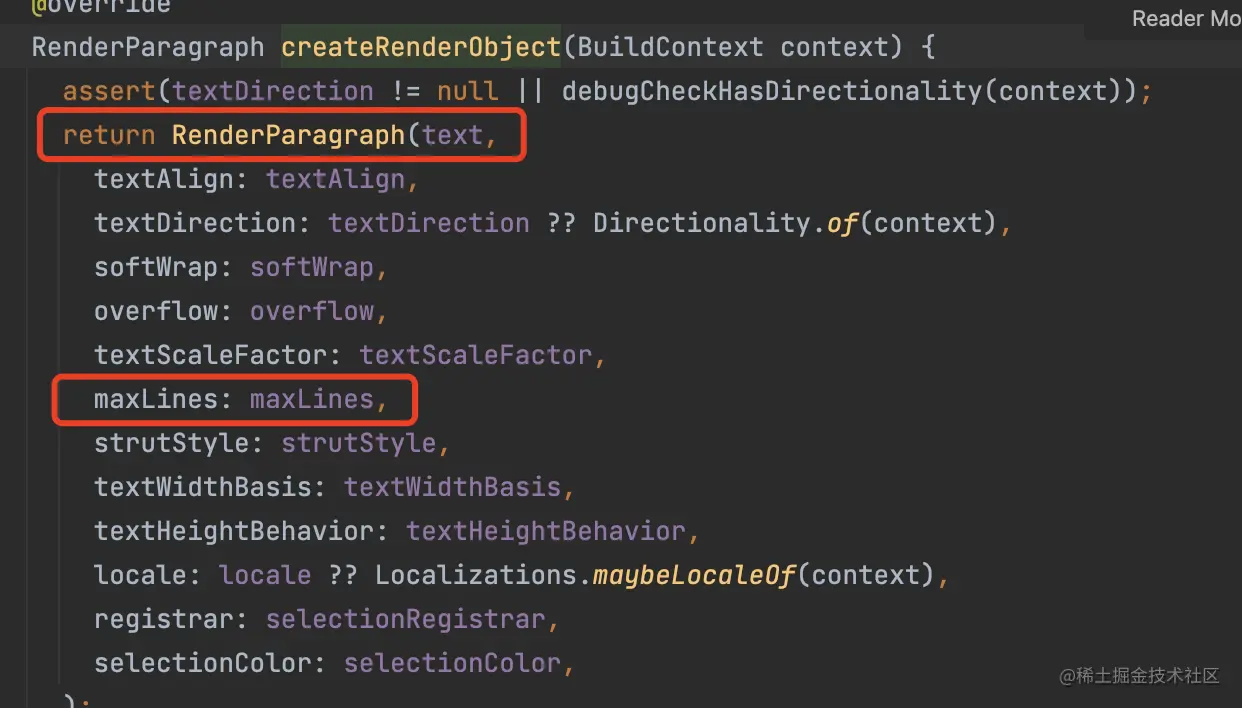Click the return keyword
This screenshot has width=1242, height=708.
coord(109,135)
